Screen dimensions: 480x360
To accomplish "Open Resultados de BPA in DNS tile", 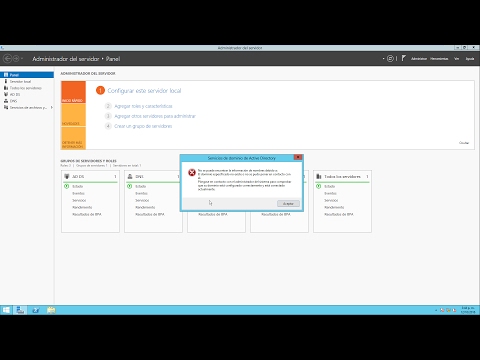I will (x=150, y=214).
